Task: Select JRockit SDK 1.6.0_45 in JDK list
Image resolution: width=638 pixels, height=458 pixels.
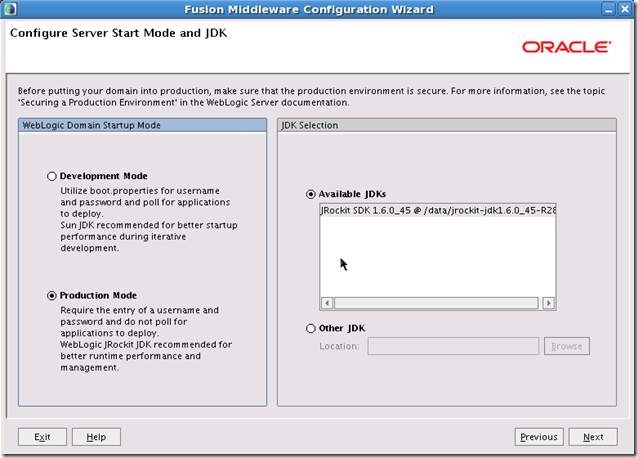Action: coord(438,210)
